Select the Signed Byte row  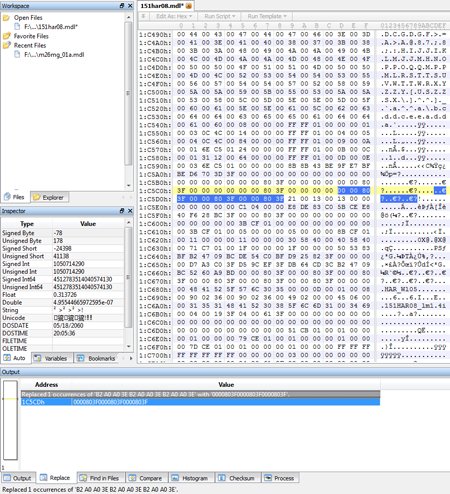click(63, 233)
